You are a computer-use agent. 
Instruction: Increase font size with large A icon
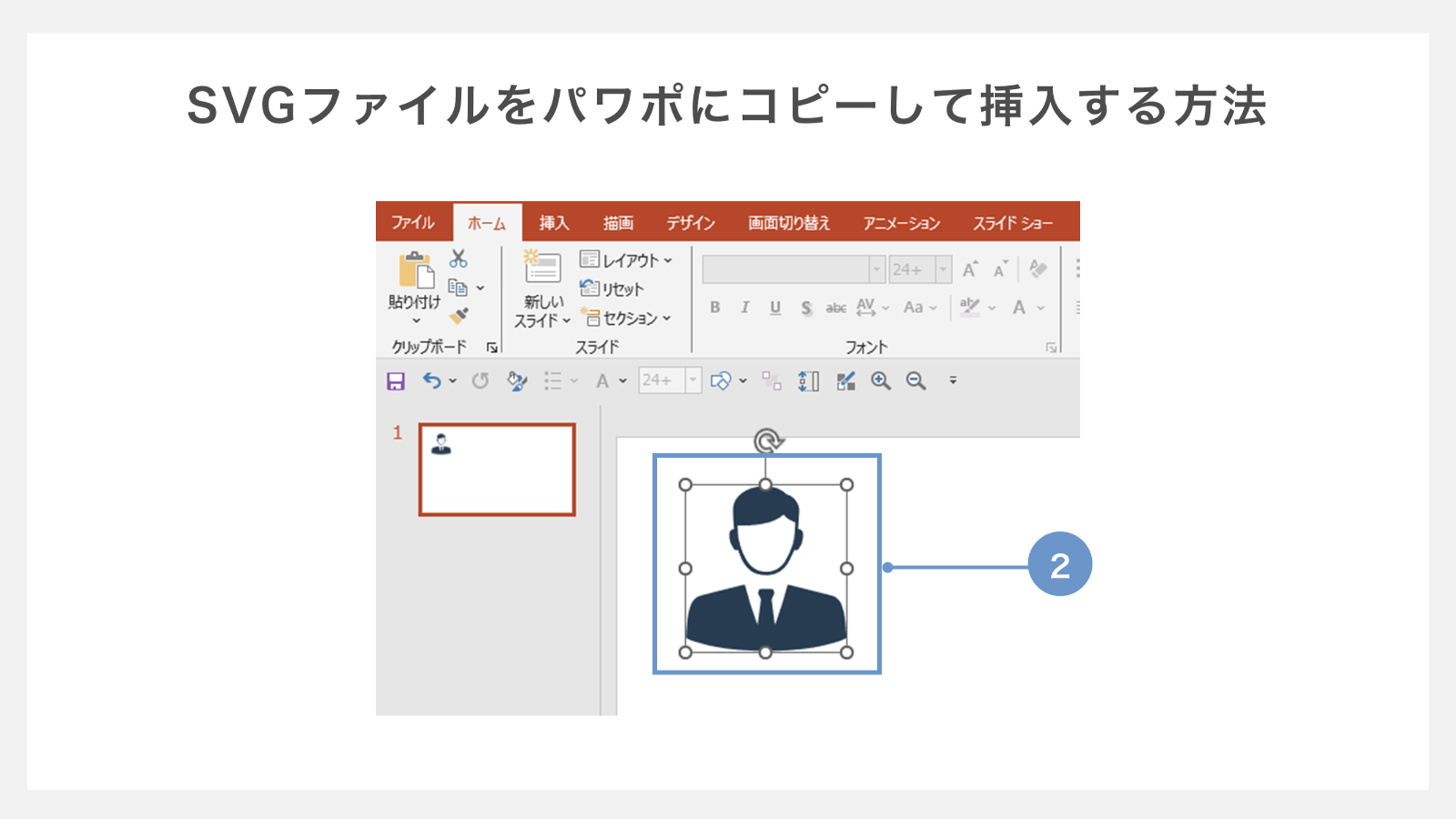tap(970, 269)
